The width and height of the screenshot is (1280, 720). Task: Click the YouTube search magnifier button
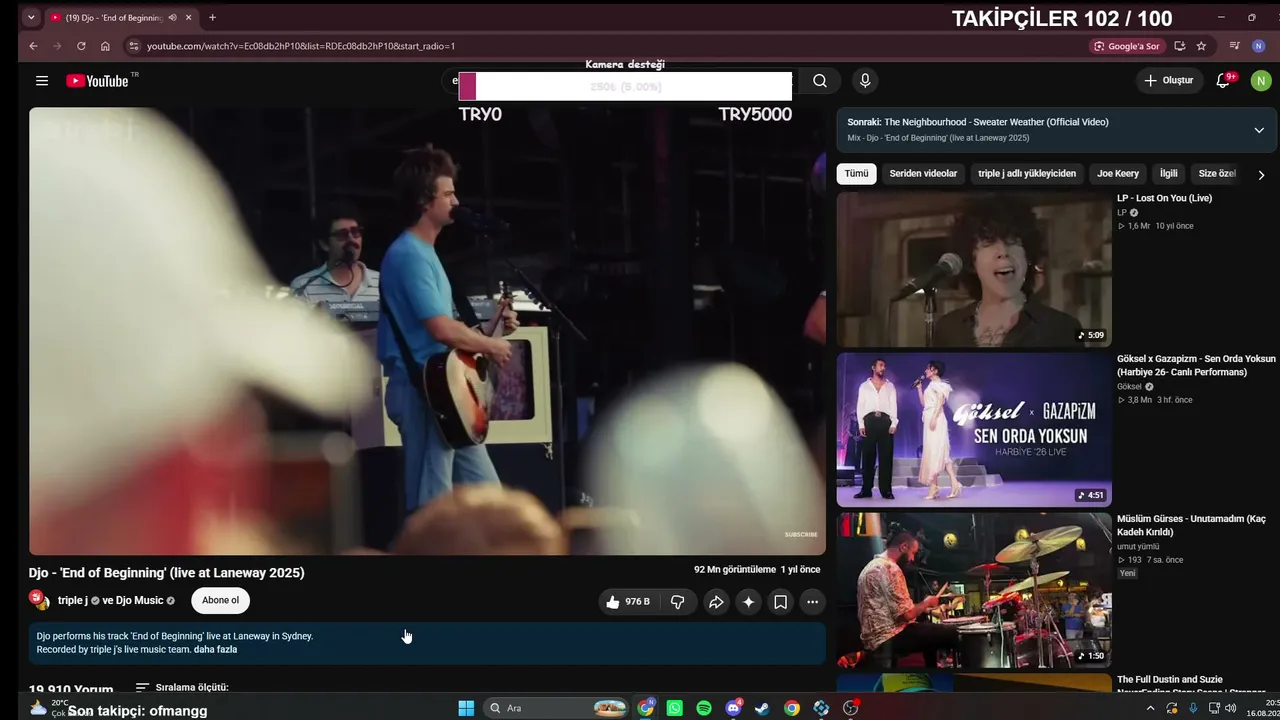click(x=820, y=81)
